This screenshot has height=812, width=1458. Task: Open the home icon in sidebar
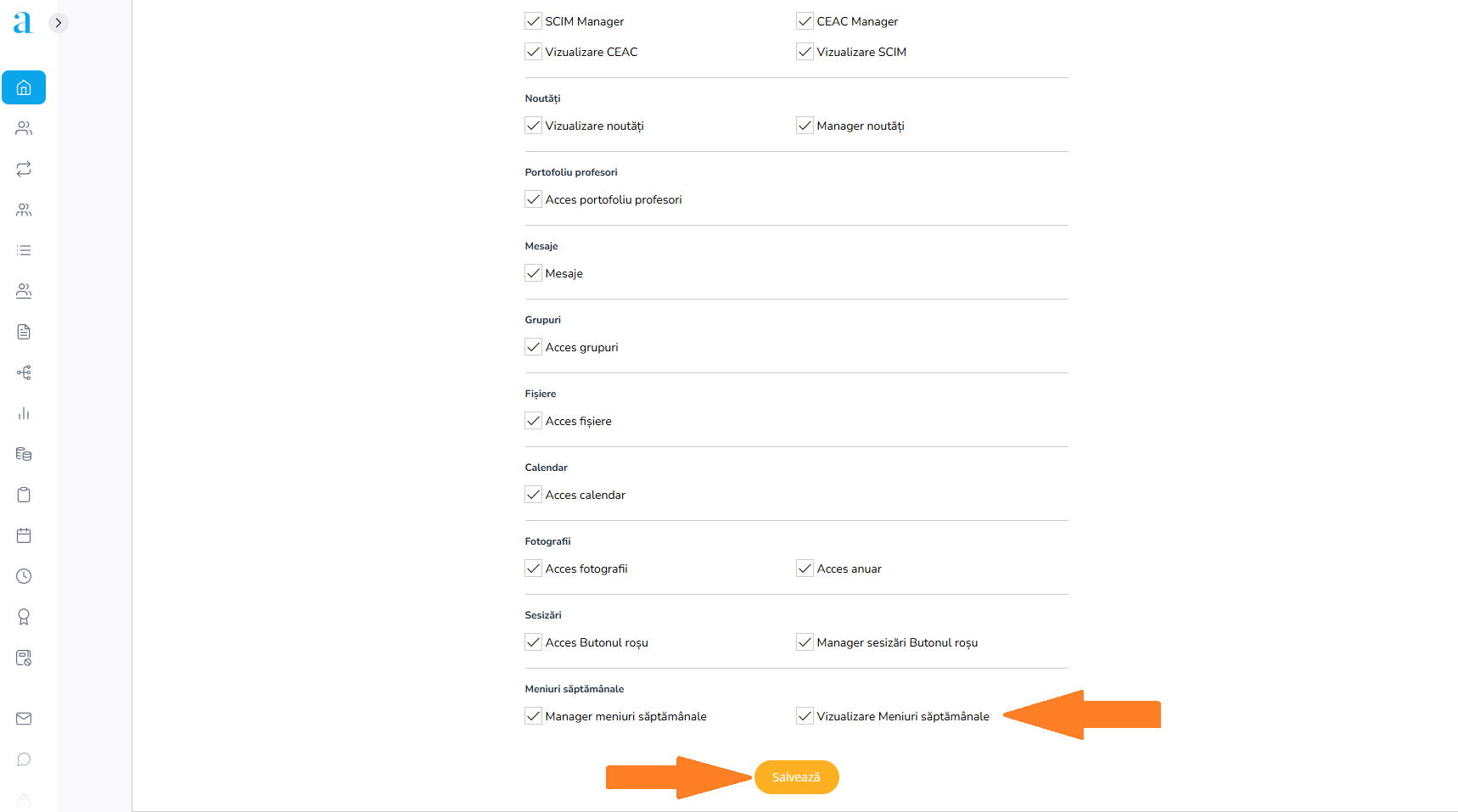coord(24,87)
